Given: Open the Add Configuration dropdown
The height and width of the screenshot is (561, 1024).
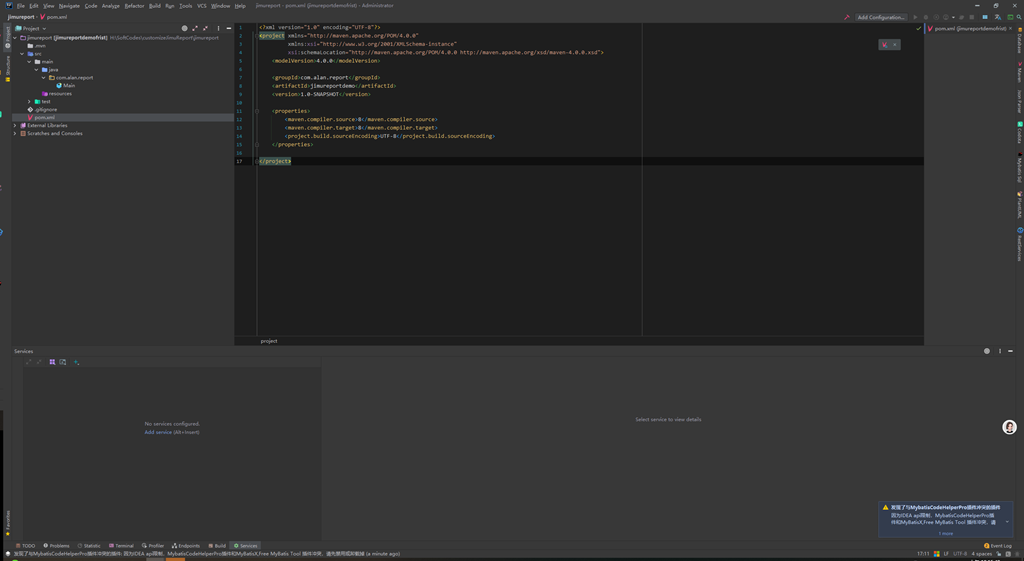Looking at the screenshot, I should [882, 17].
